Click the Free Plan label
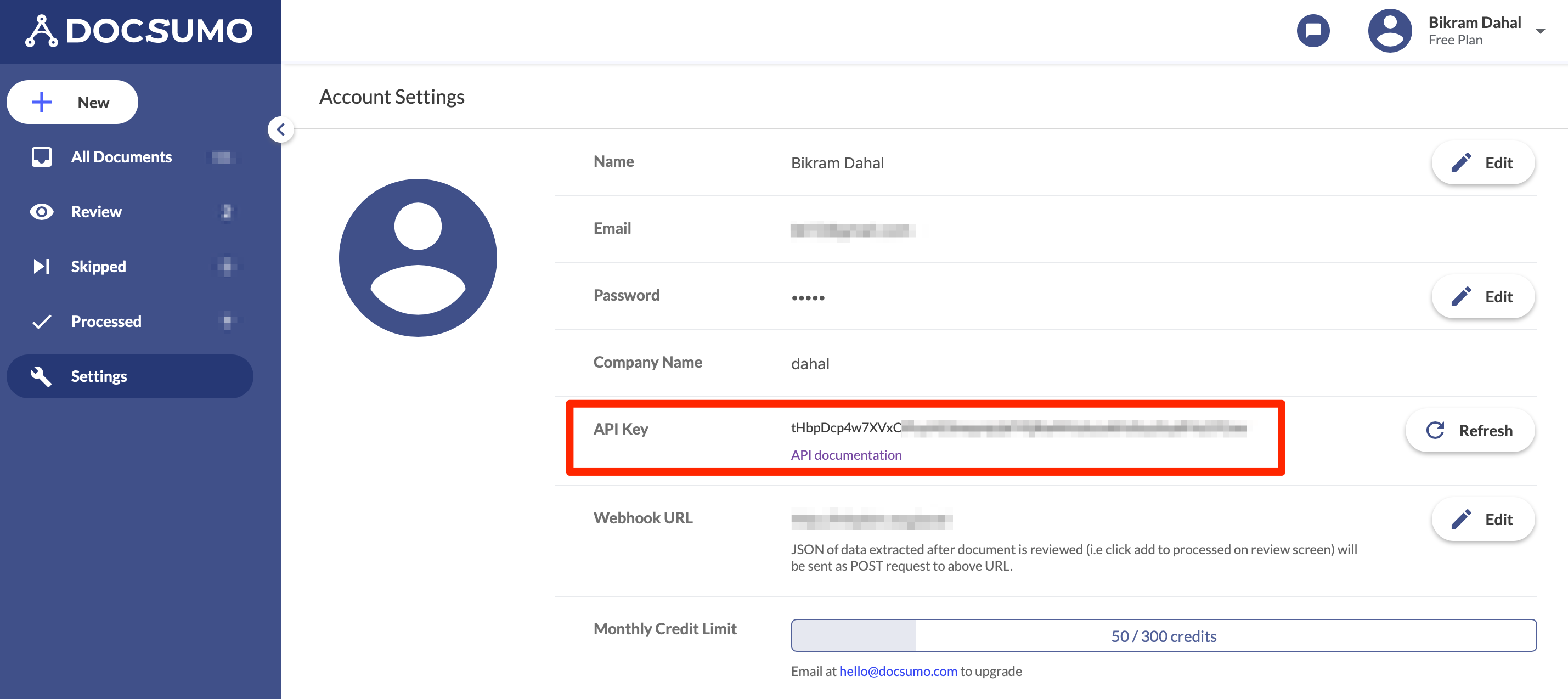Image resolution: width=1568 pixels, height=699 pixels. [1456, 40]
